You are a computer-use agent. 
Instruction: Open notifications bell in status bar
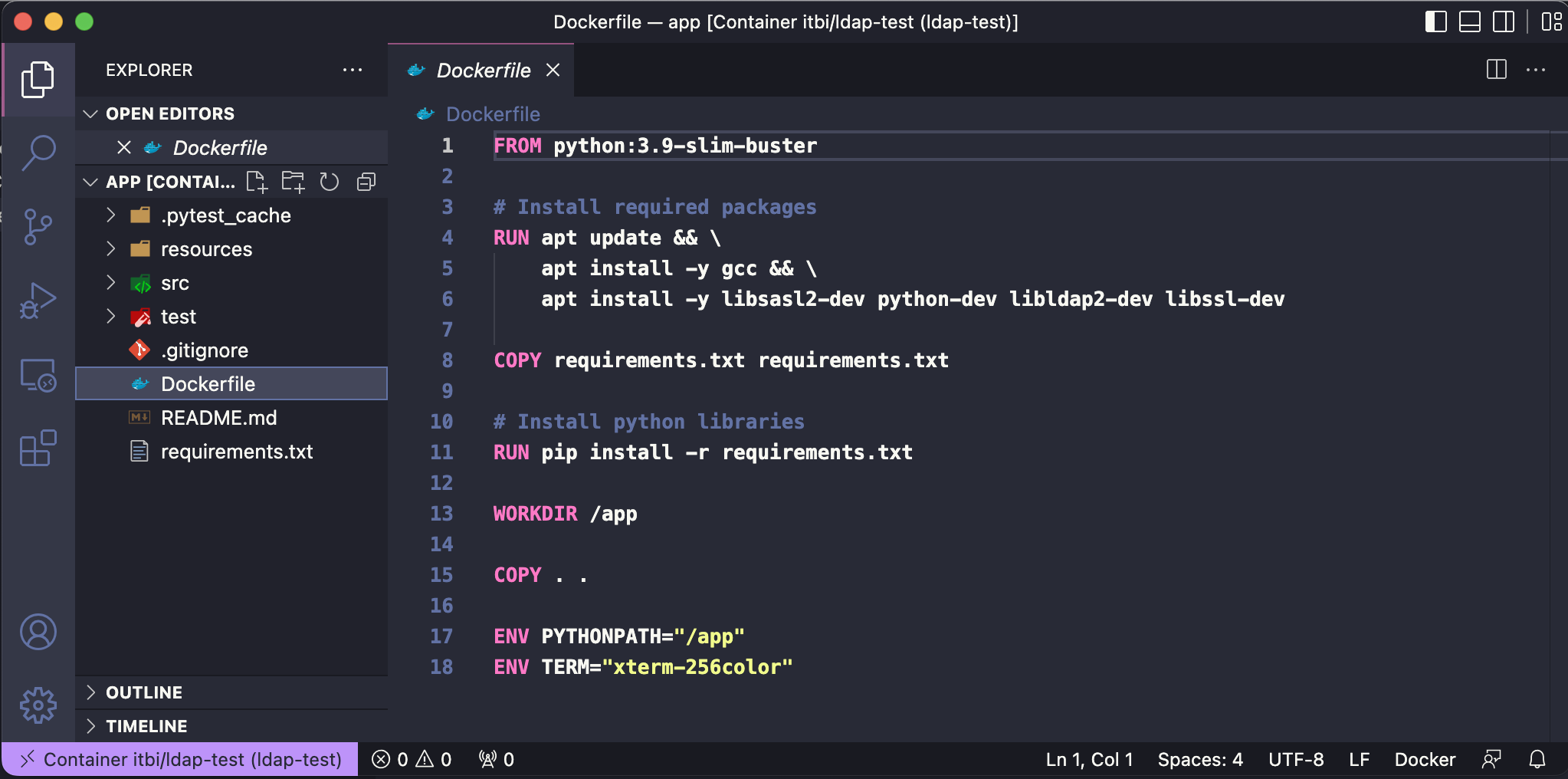click(1537, 759)
